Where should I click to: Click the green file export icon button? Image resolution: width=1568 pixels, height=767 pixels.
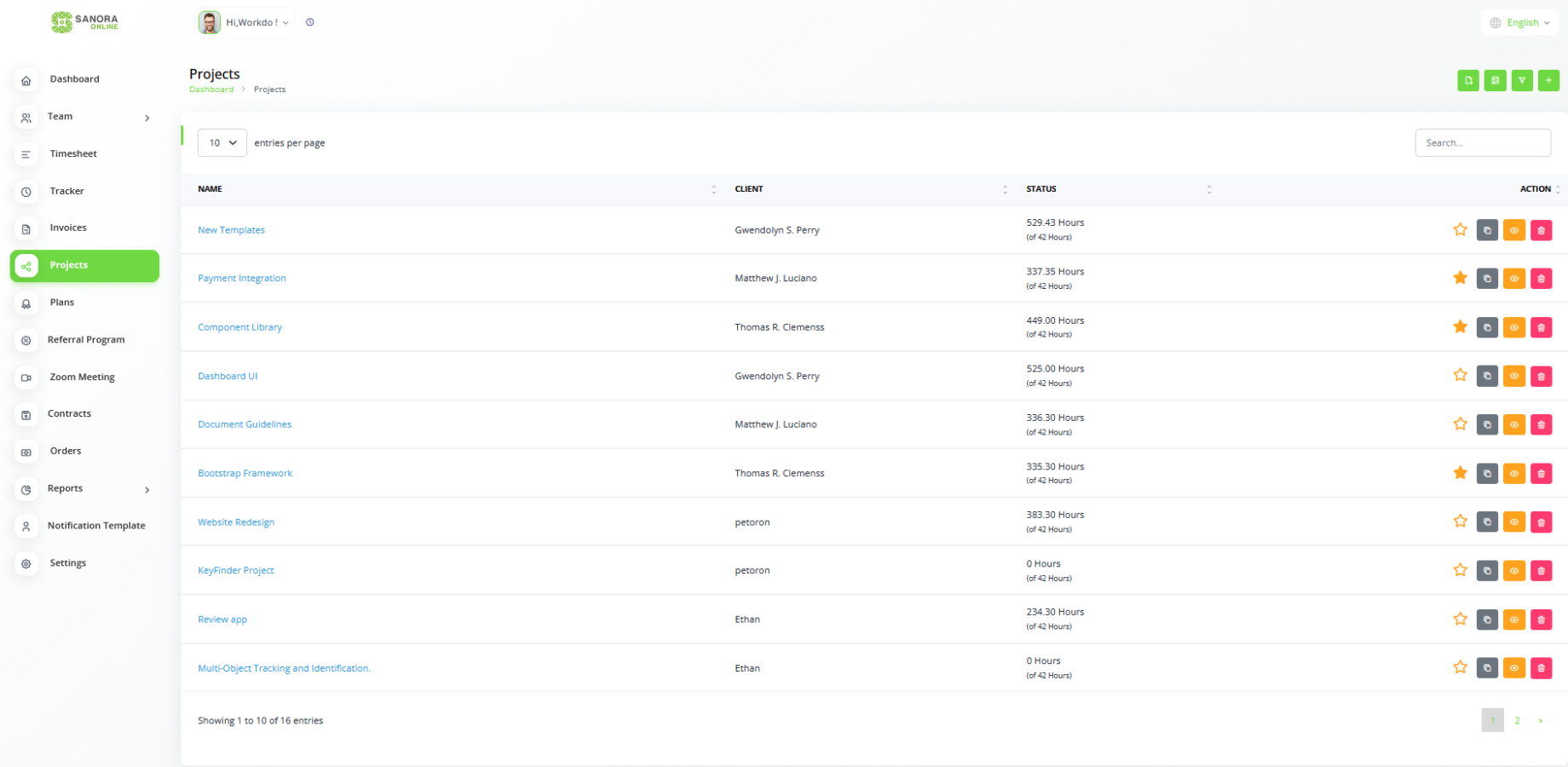[1467, 80]
